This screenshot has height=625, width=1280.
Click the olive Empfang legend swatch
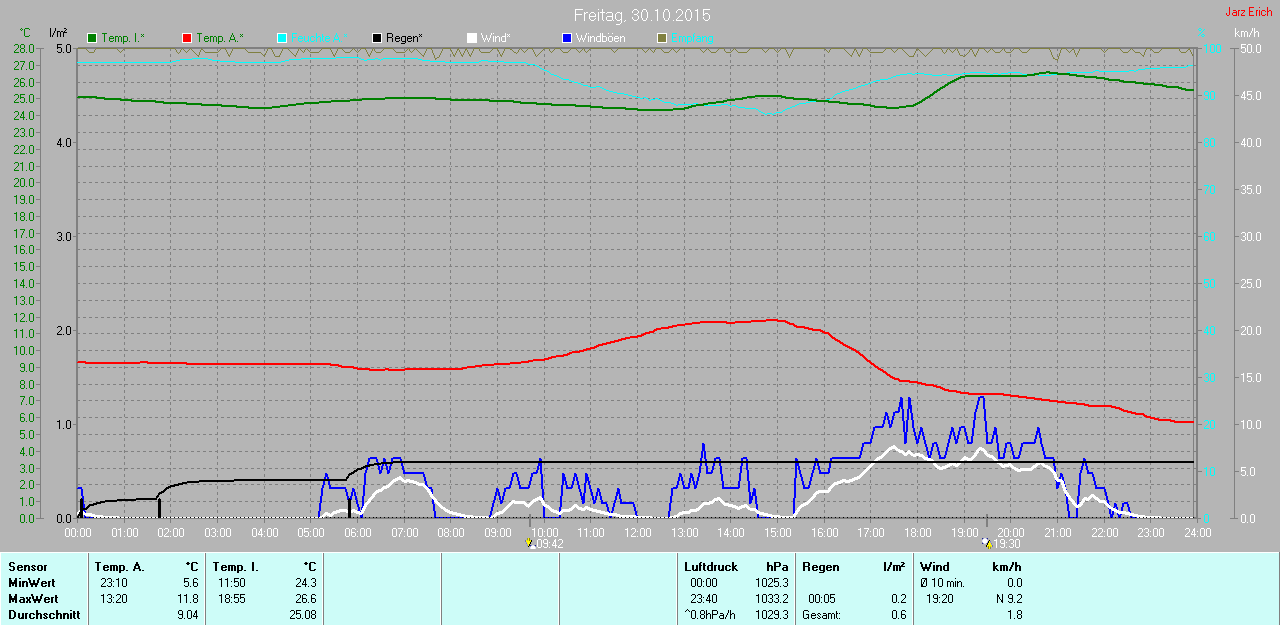pyautogui.click(x=662, y=38)
